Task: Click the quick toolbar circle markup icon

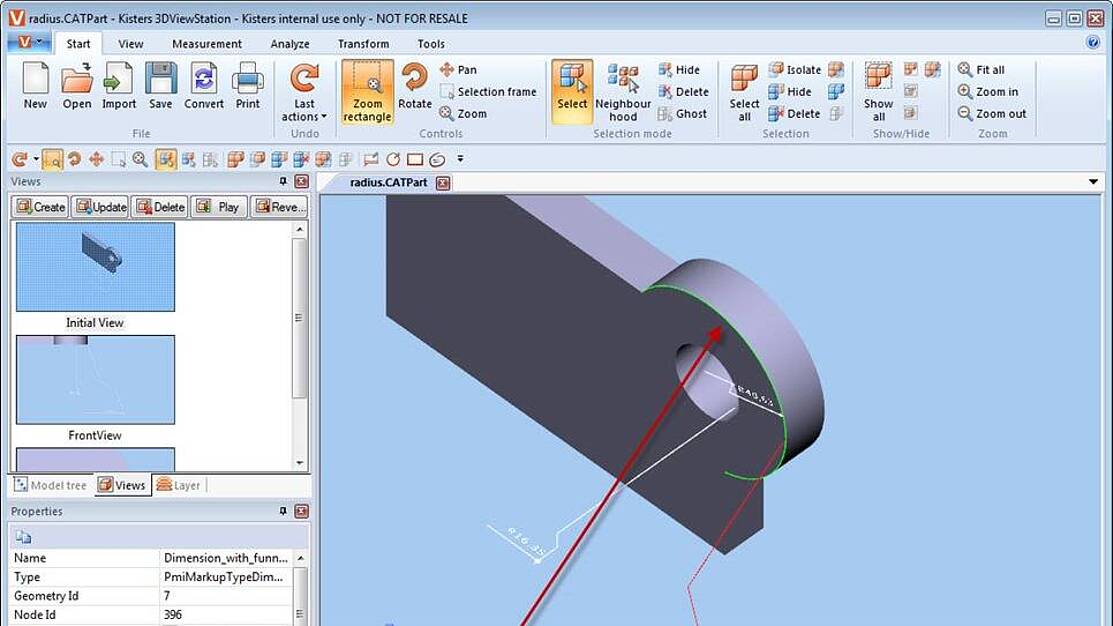Action: click(393, 159)
